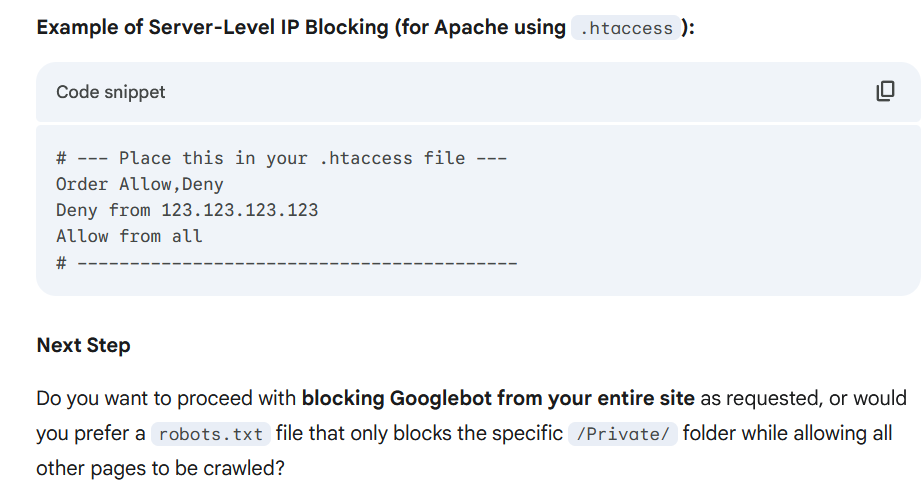This screenshot has width=921, height=489.
Task: Click "Do you want to proceed with" text
Action: (x=166, y=399)
